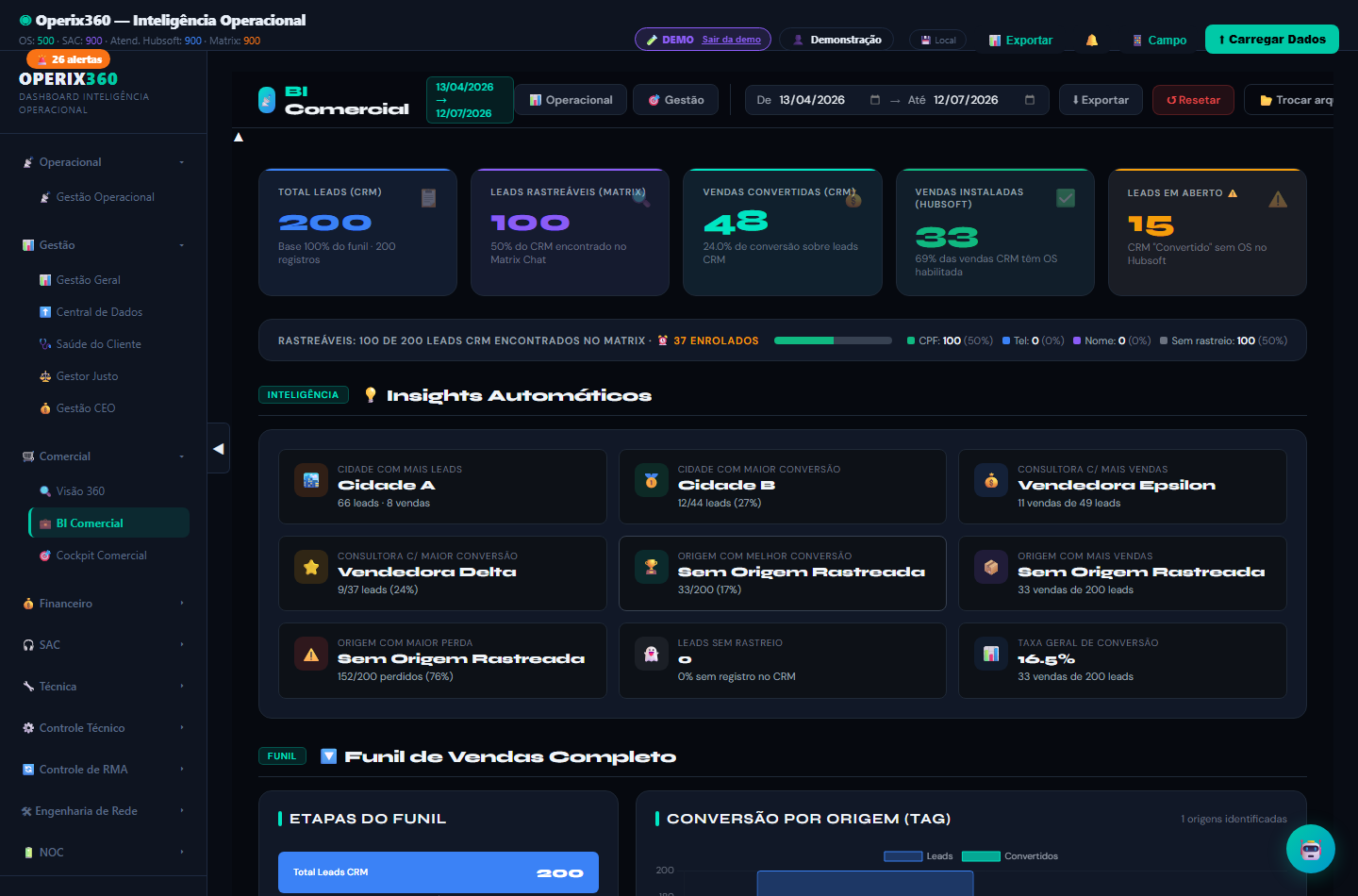Open Saúde do Cliente in the sidebar
The image size is (1358, 896).
click(108, 344)
